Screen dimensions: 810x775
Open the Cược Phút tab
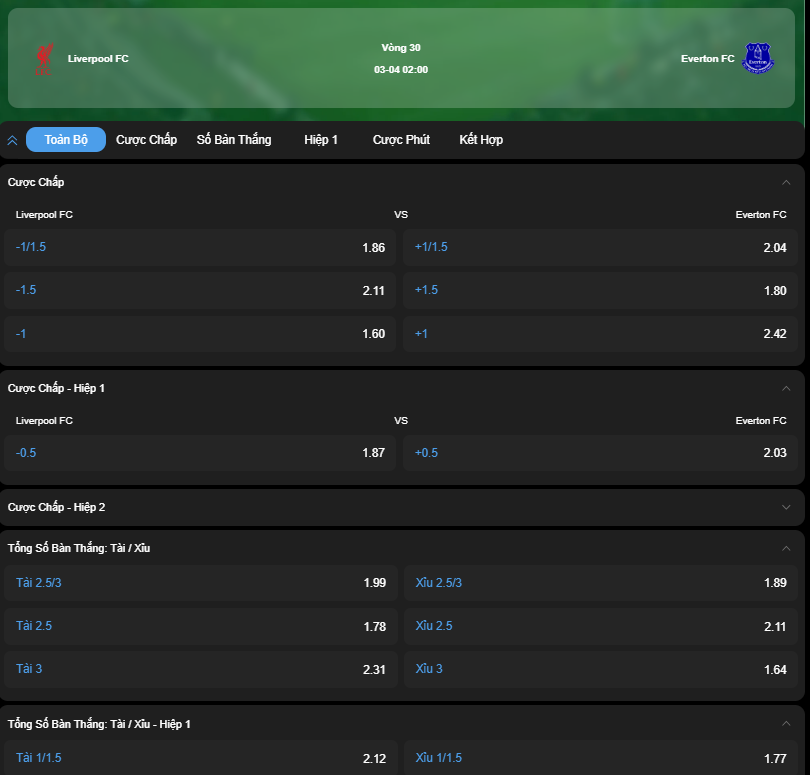tap(401, 140)
